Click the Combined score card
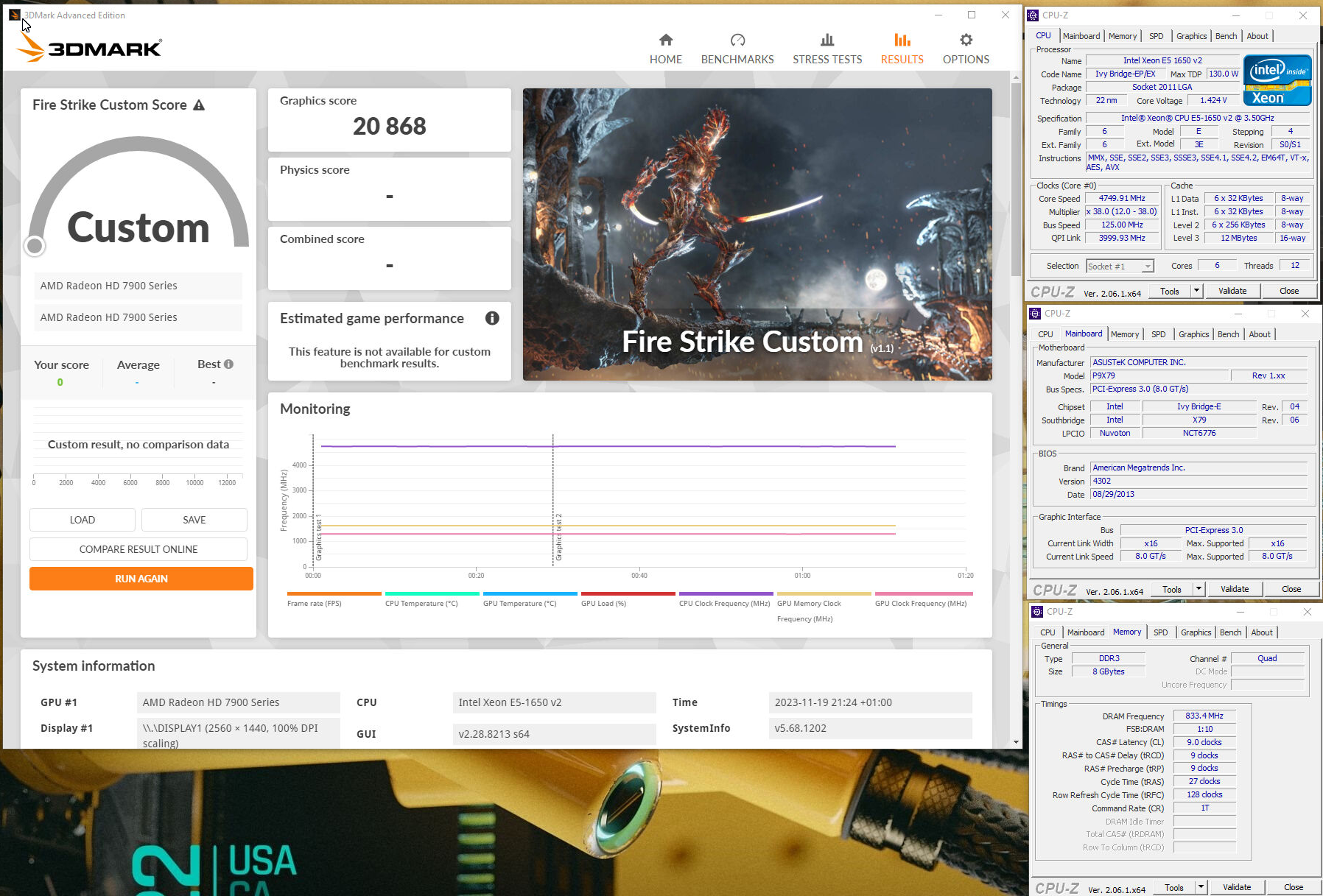The width and height of the screenshot is (1323, 896). coord(390,258)
